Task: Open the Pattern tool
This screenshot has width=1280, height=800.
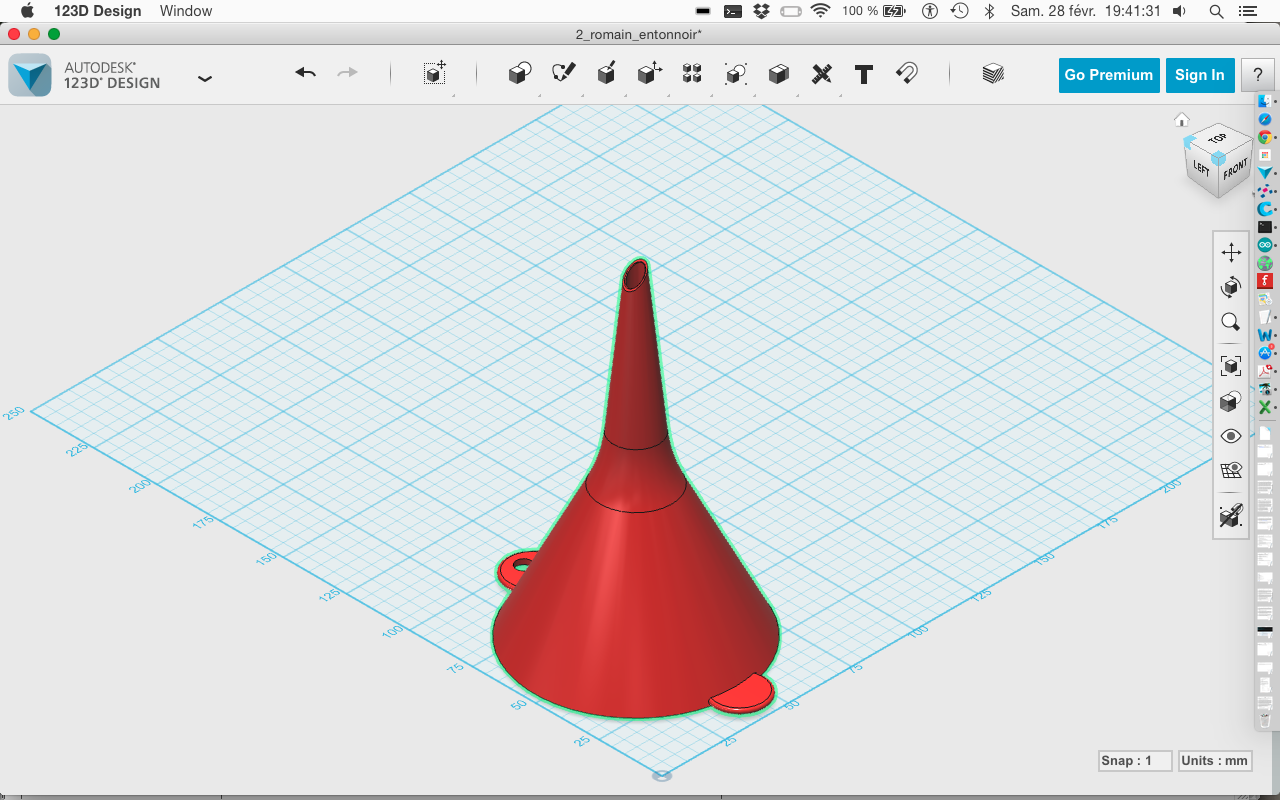Action: [692, 74]
